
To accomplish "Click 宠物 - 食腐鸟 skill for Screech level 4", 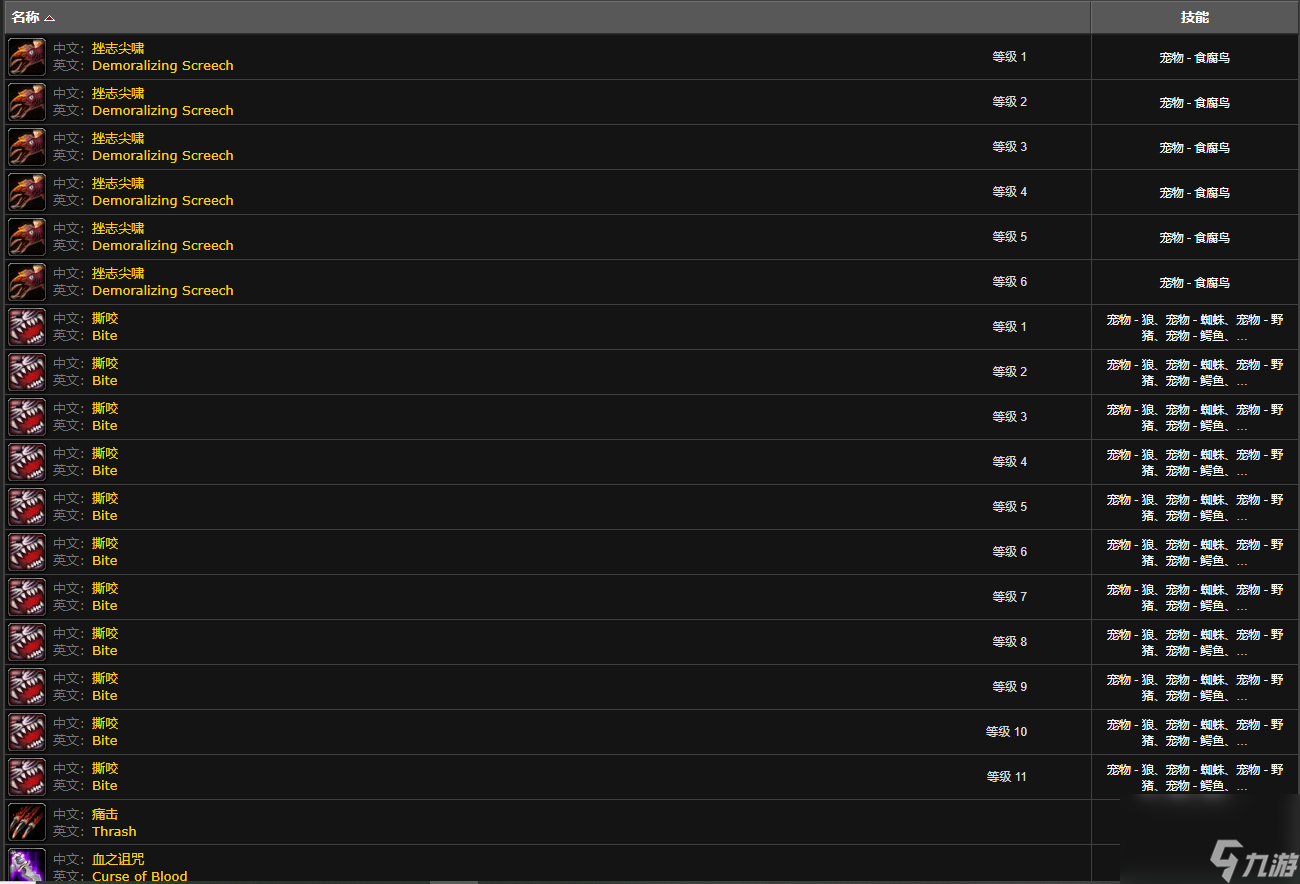I will tap(1195, 193).
